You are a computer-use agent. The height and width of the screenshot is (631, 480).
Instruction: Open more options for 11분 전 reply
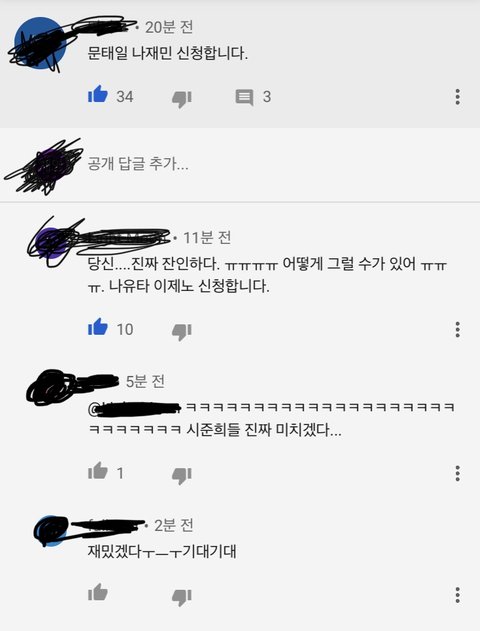(x=457, y=329)
